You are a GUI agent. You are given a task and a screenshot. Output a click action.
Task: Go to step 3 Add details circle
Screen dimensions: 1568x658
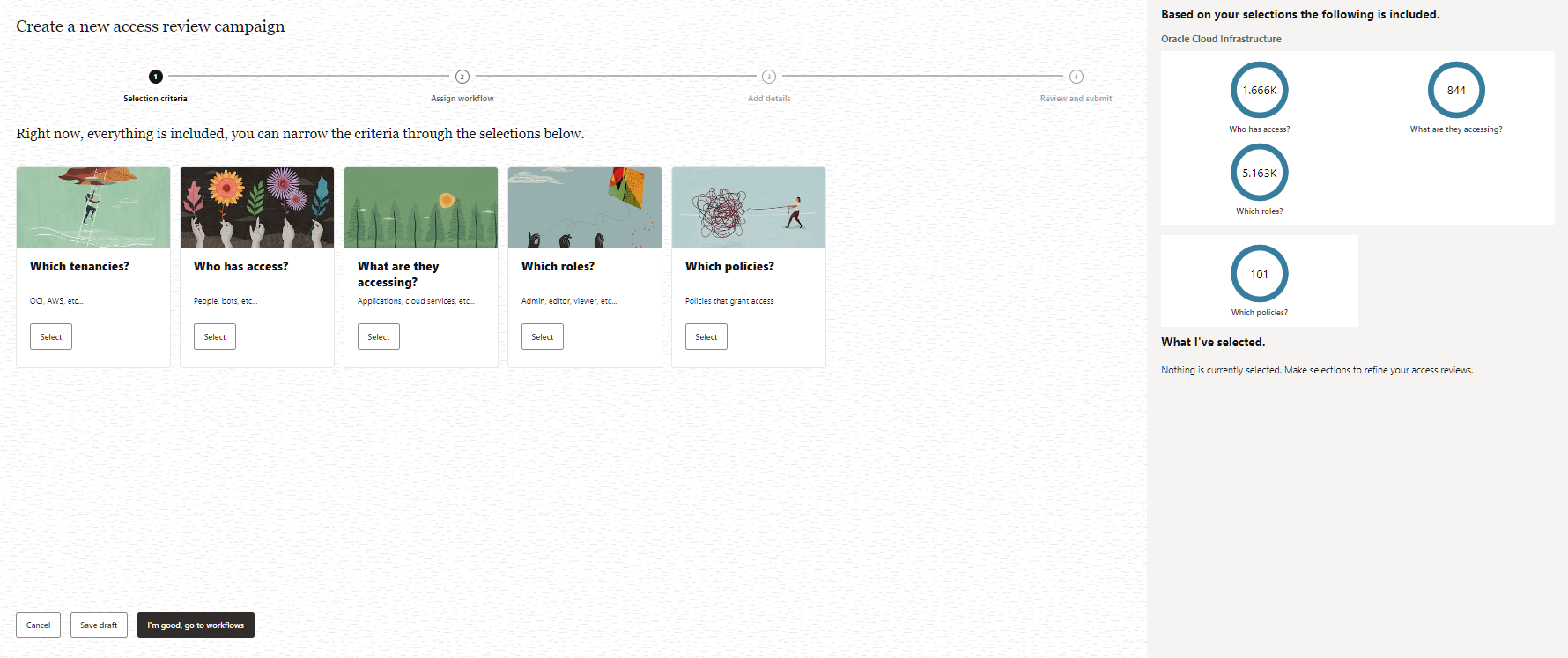[x=769, y=77]
